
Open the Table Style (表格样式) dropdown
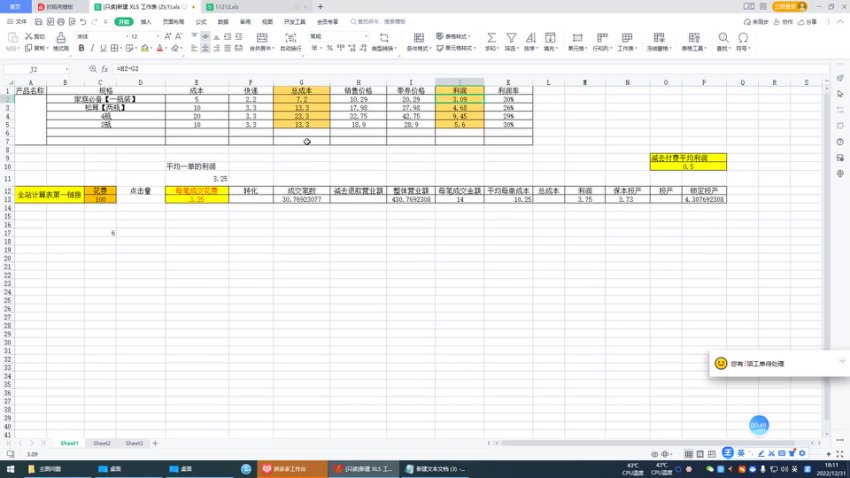(454, 36)
